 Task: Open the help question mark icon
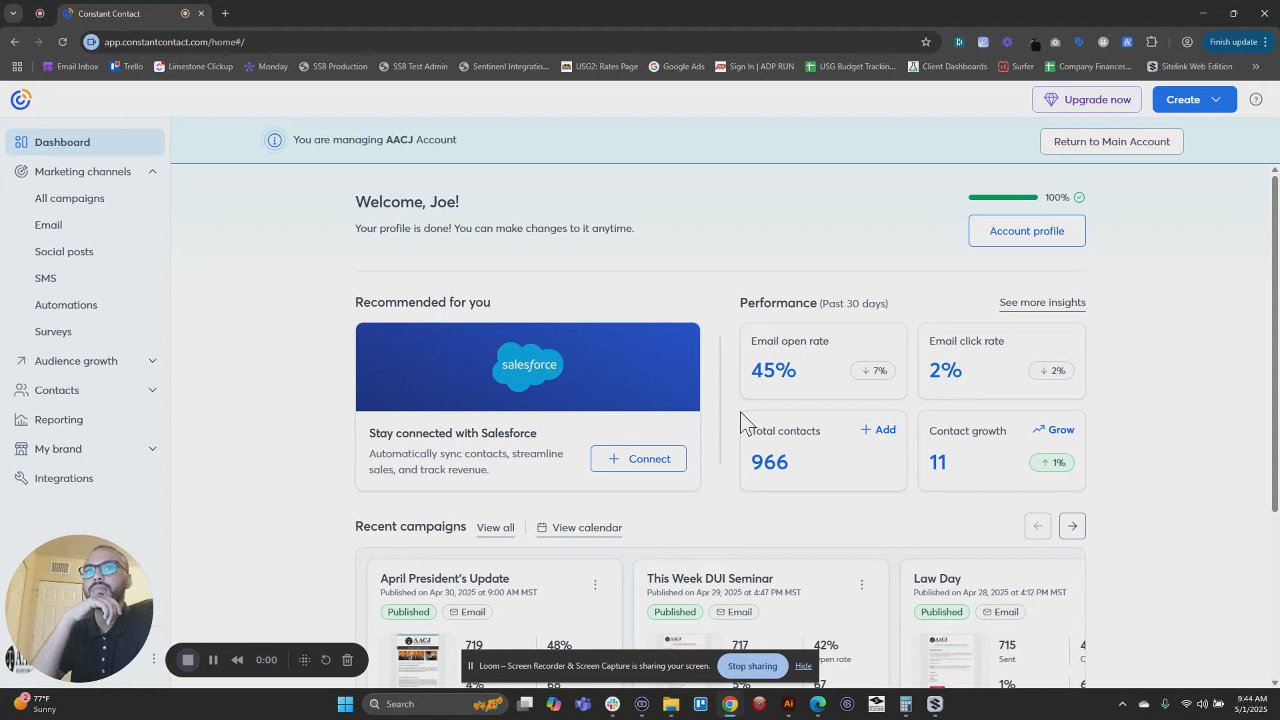[1256, 99]
